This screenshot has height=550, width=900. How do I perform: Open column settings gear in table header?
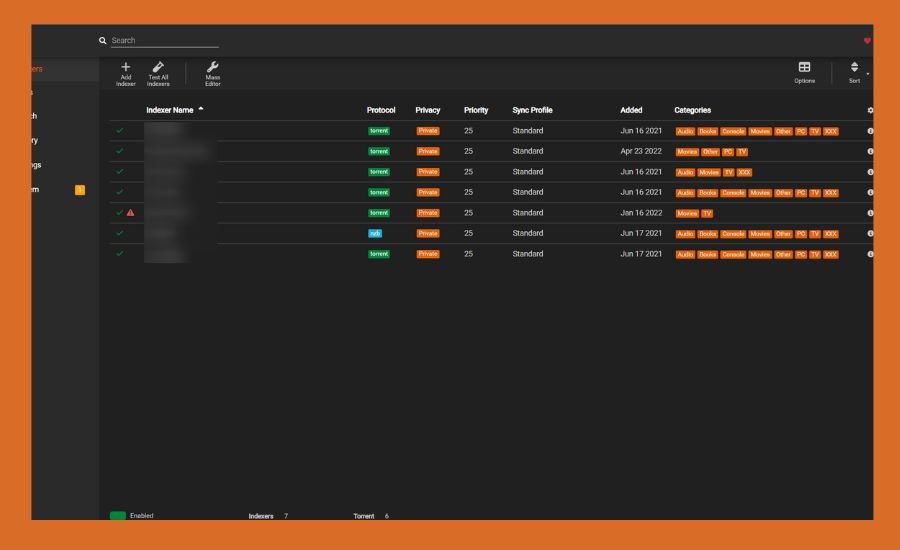(870, 110)
